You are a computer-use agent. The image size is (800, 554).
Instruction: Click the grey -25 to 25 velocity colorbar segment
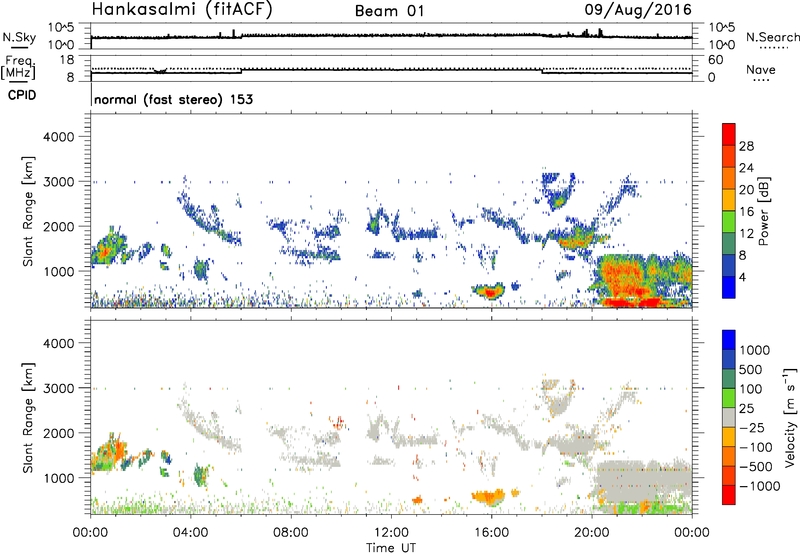tap(729, 418)
